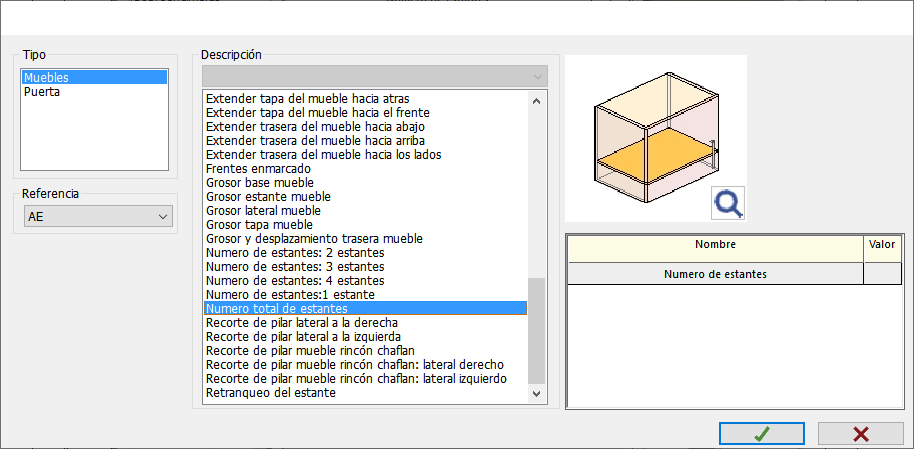Image resolution: width=914 pixels, height=449 pixels.
Task: Select 'Retranqueo del estante' entry
Action: (365, 393)
